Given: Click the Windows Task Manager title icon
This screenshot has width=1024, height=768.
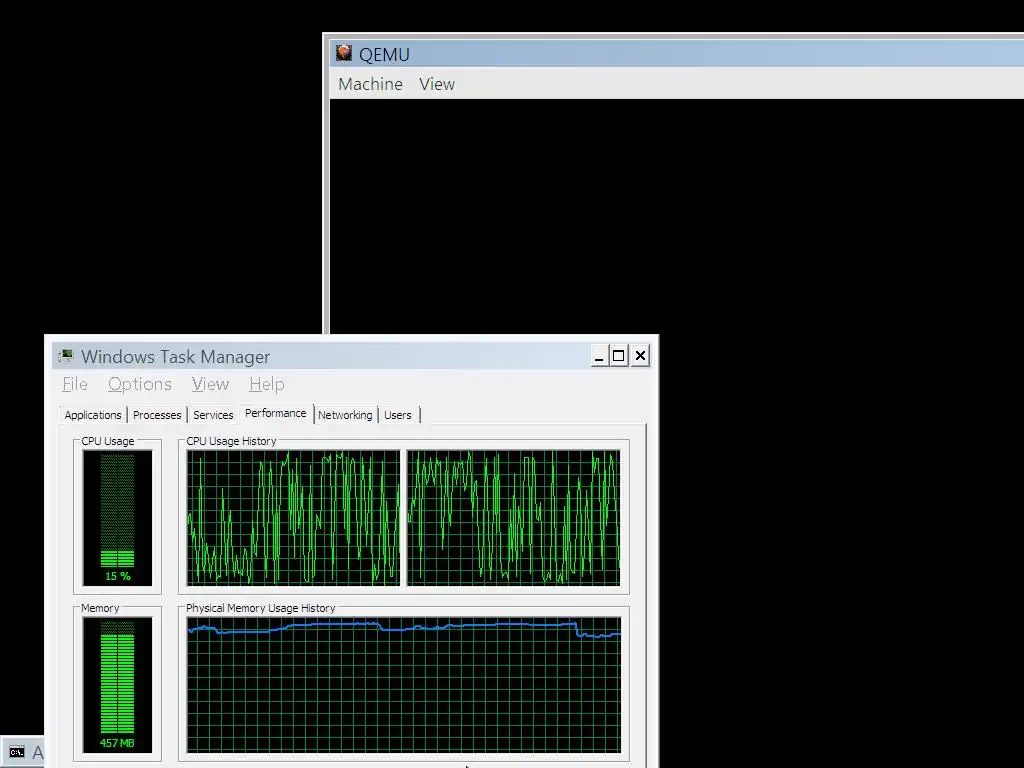Looking at the screenshot, I should click(x=65, y=356).
